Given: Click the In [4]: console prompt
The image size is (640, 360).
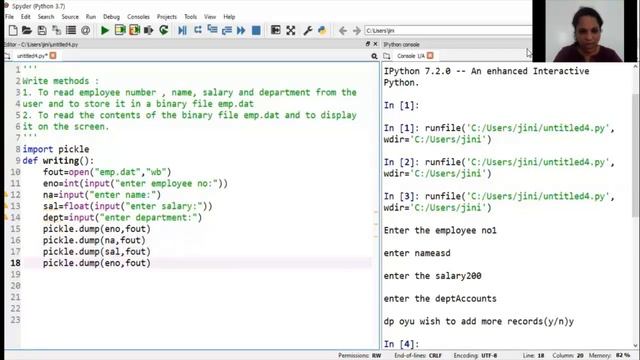Looking at the screenshot, I should 401,344.
